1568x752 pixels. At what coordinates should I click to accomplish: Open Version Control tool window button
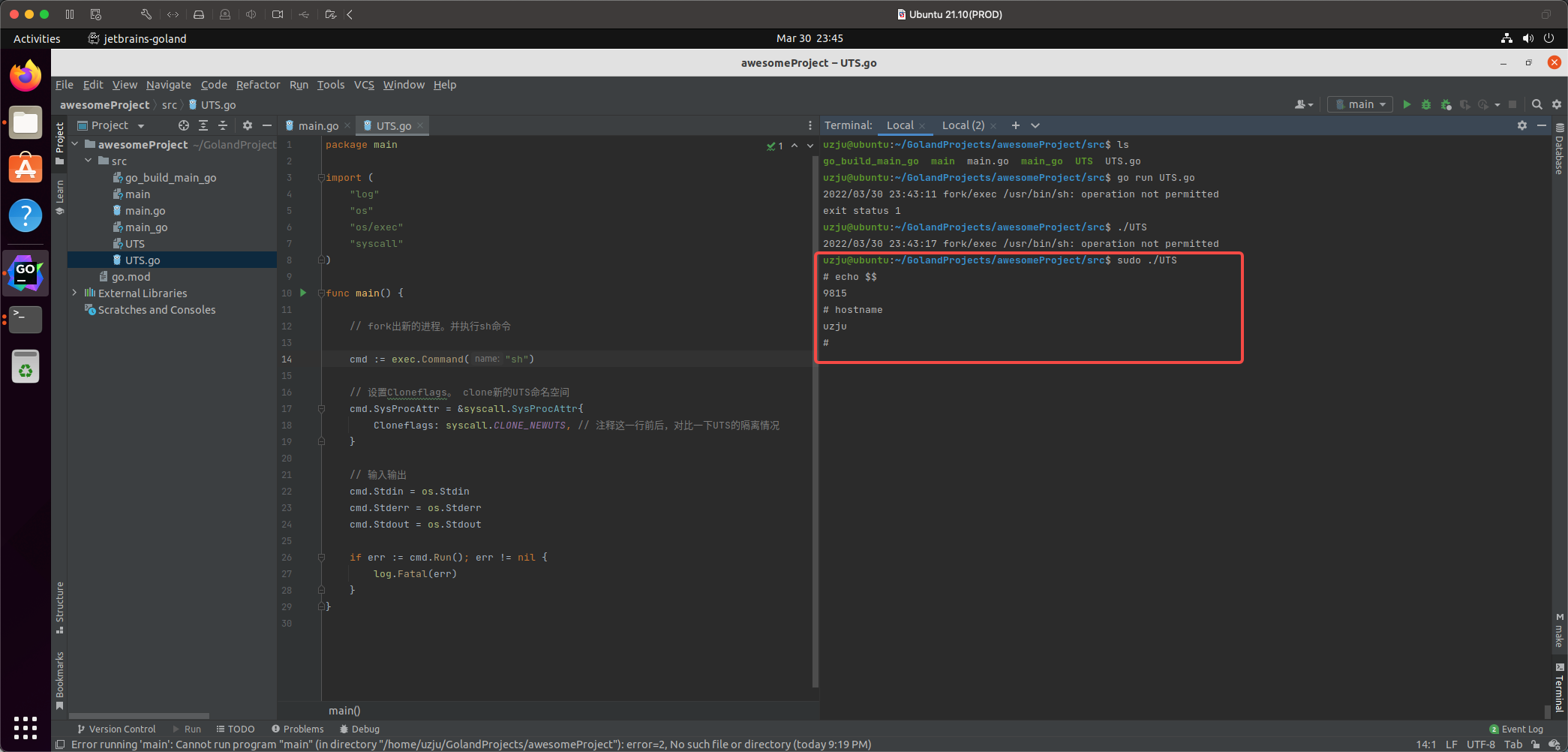pos(116,729)
